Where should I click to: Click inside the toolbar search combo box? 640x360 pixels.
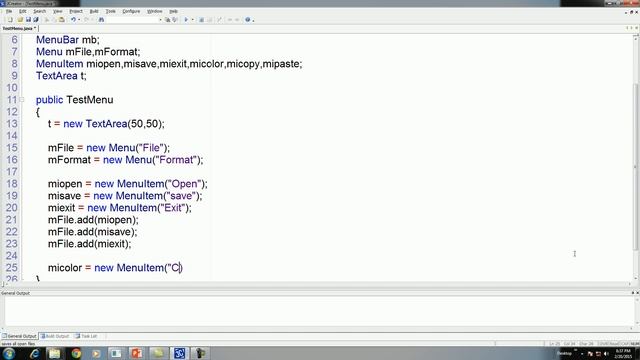point(133,20)
